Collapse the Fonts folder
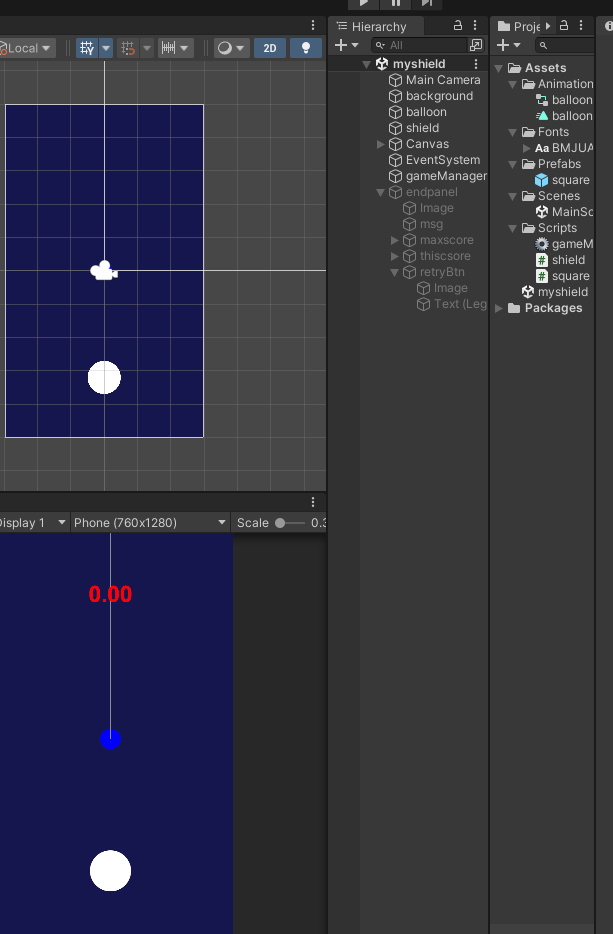The image size is (613, 934). (512, 132)
